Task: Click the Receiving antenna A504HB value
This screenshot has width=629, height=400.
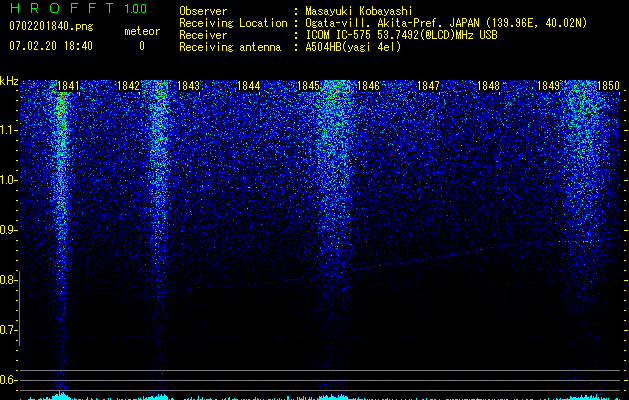Action: [x=353, y=47]
